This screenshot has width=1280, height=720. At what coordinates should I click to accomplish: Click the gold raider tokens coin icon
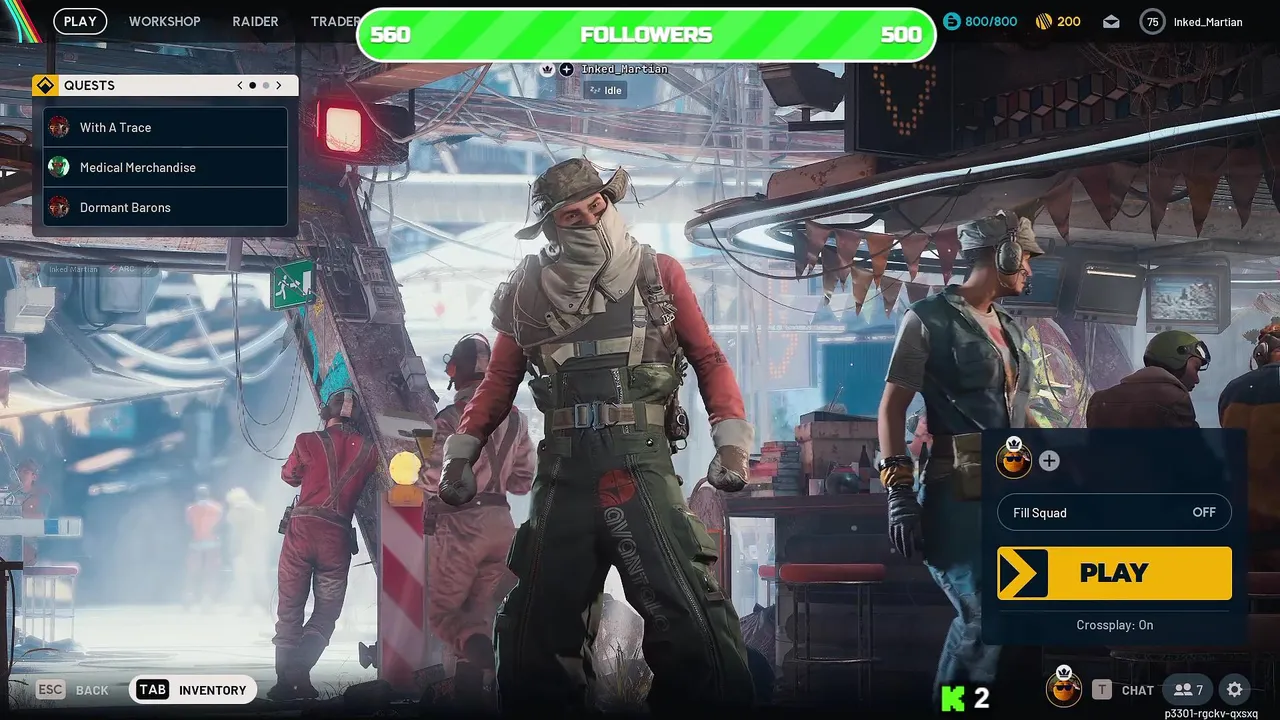point(1043,22)
